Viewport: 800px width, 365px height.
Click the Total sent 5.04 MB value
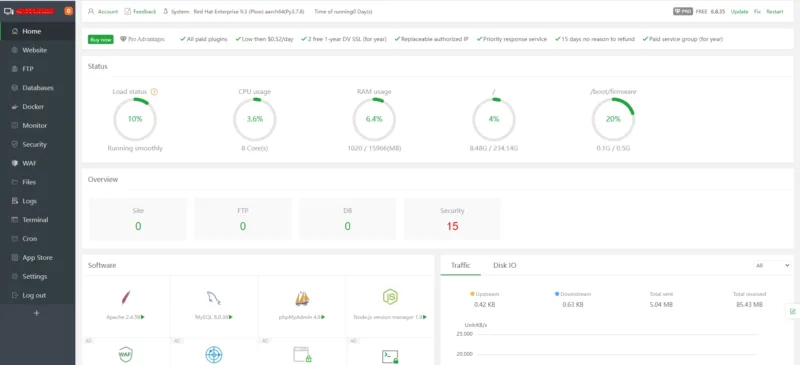click(662, 305)
